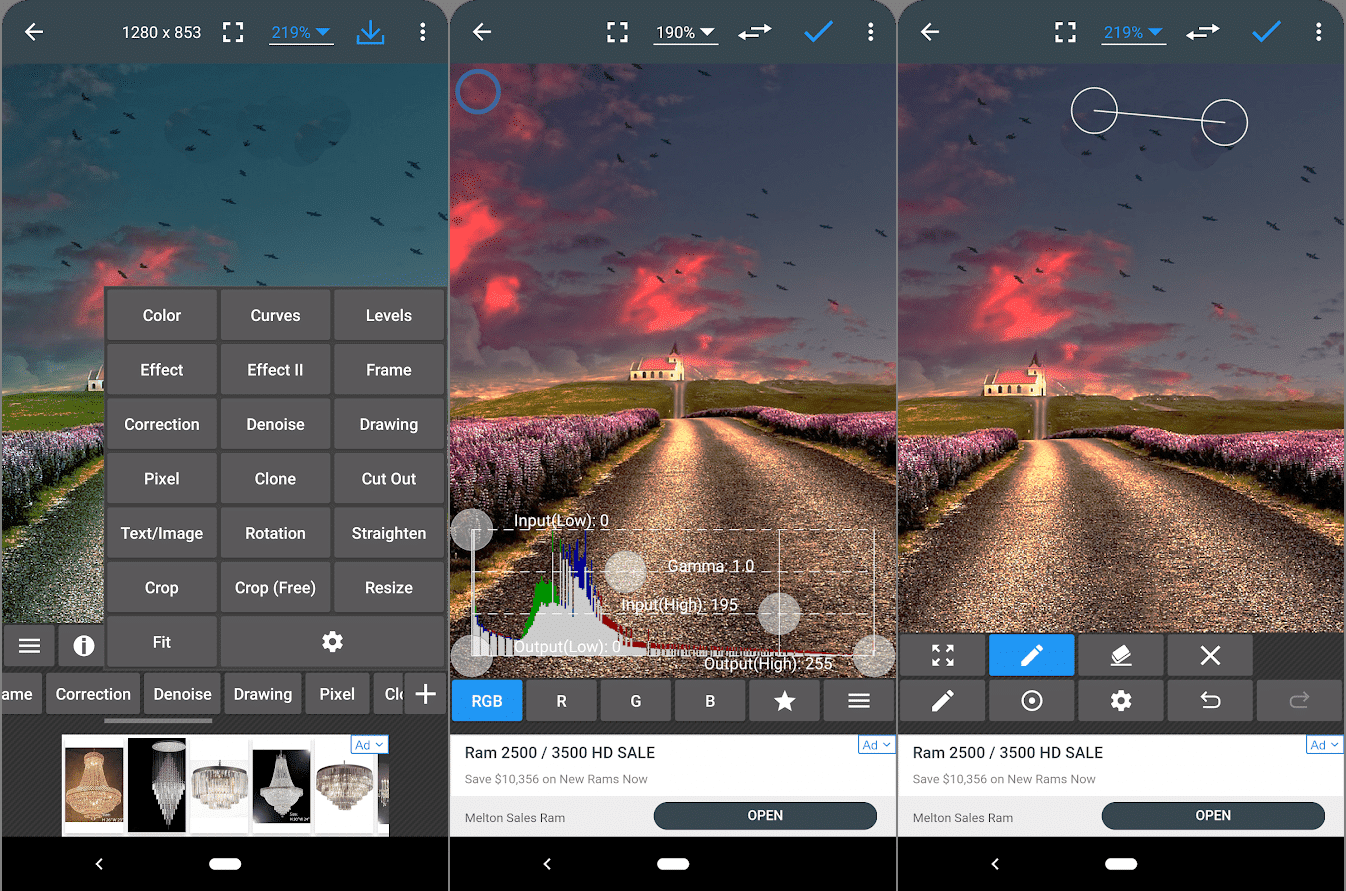This screenshot has width=1346, height=891.
Task: Click the first chandelier thumbnail in the advert
Action: point(94,786)
